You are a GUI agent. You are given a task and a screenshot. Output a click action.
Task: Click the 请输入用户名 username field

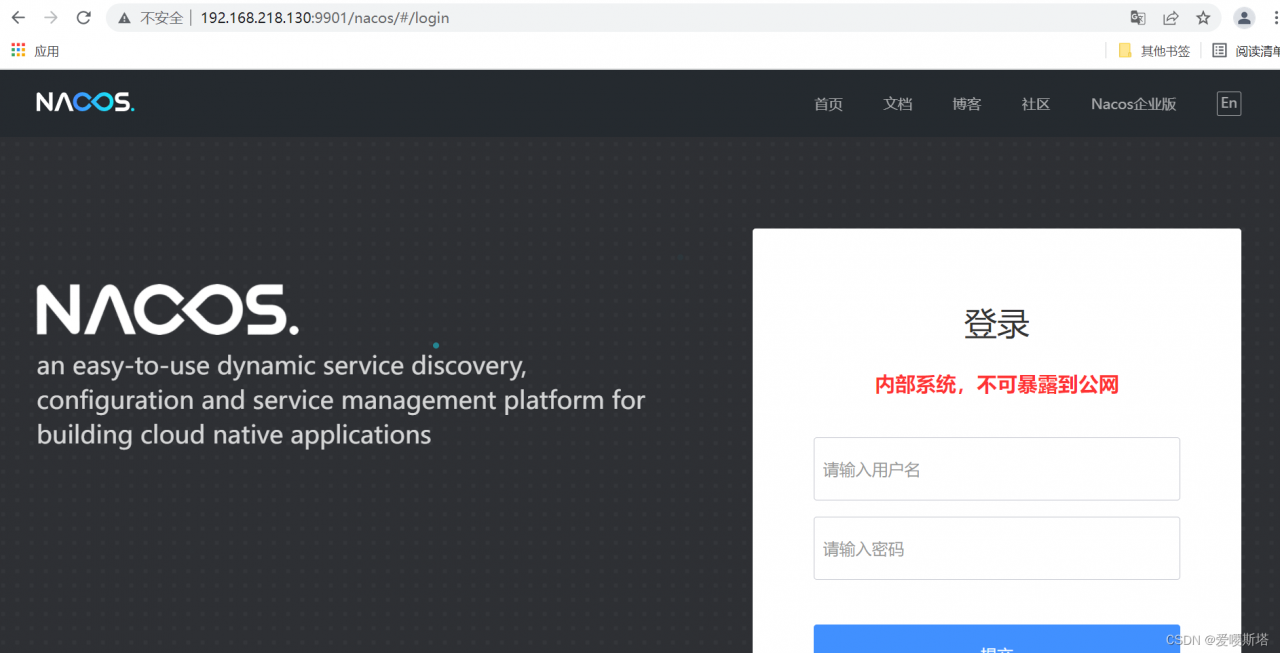point(996,468)
